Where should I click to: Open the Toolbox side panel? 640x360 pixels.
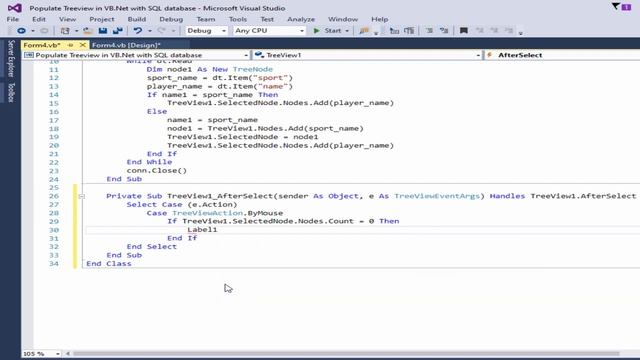[x=11, y=92]
